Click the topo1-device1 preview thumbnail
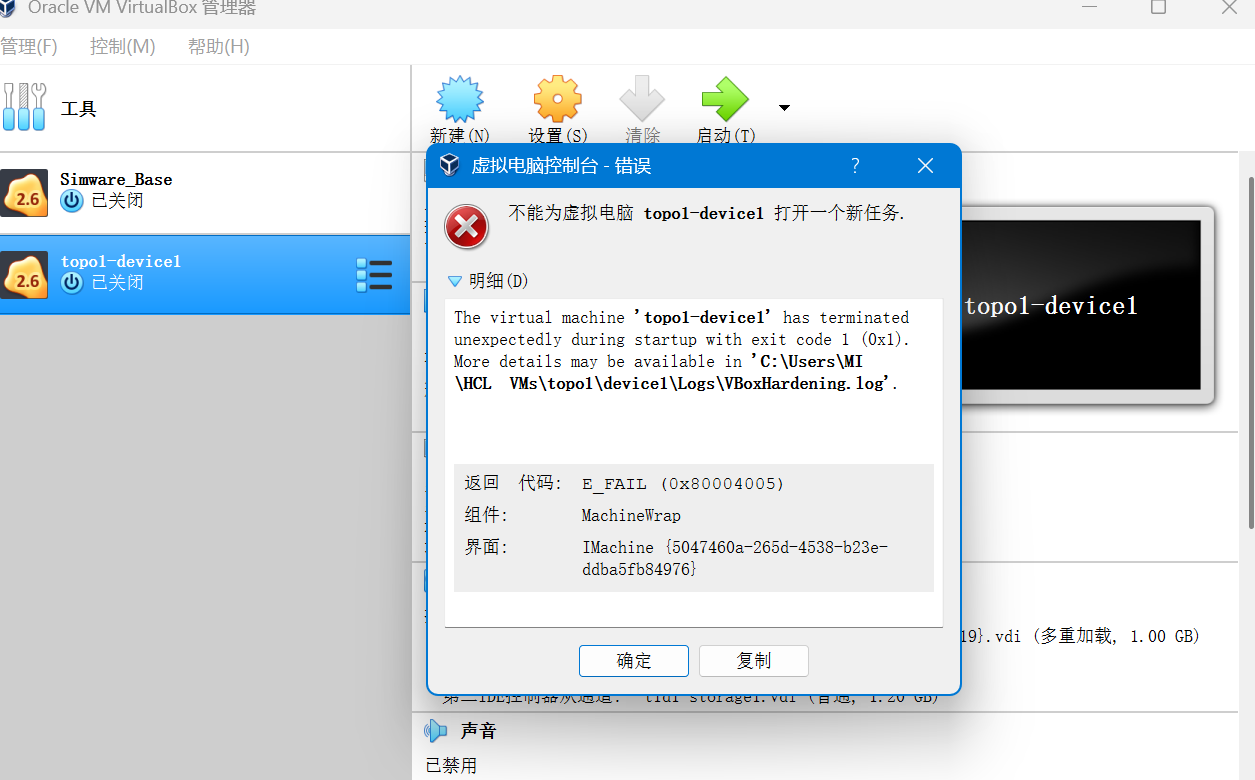The image size is (1255, 780). click(x=1080, y=305)
